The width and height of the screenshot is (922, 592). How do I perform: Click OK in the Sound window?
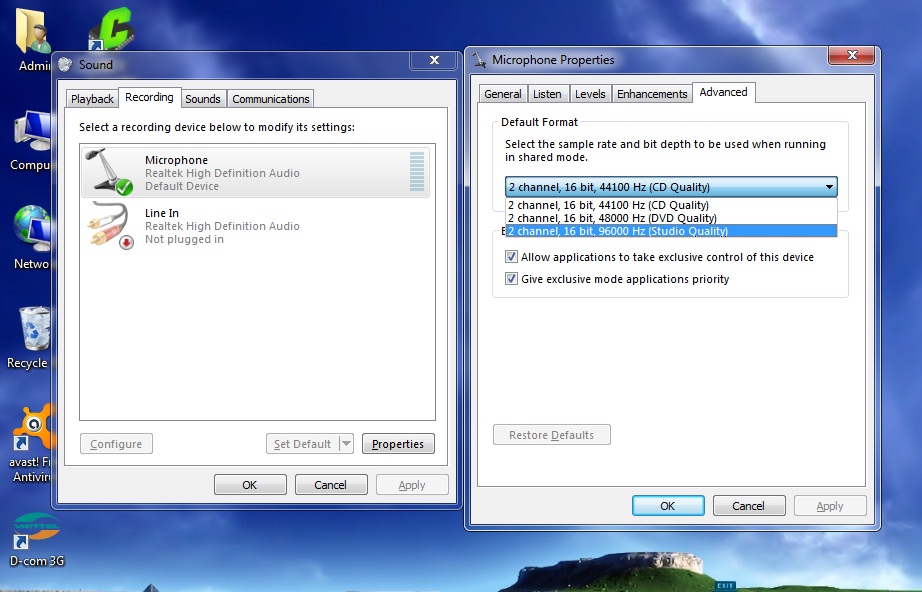pos(250,485)
